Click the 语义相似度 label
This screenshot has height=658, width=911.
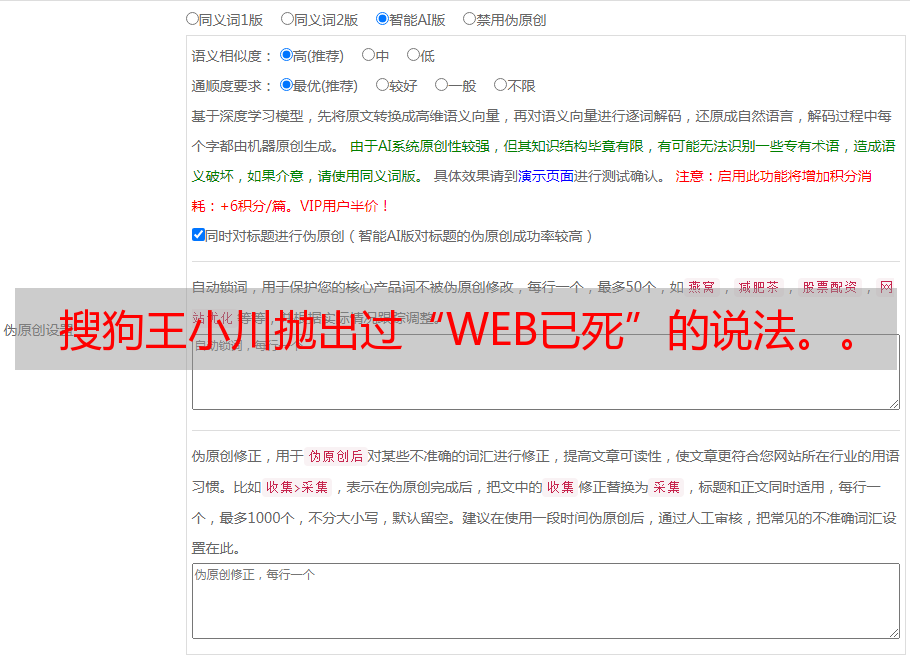coord(231,56)
